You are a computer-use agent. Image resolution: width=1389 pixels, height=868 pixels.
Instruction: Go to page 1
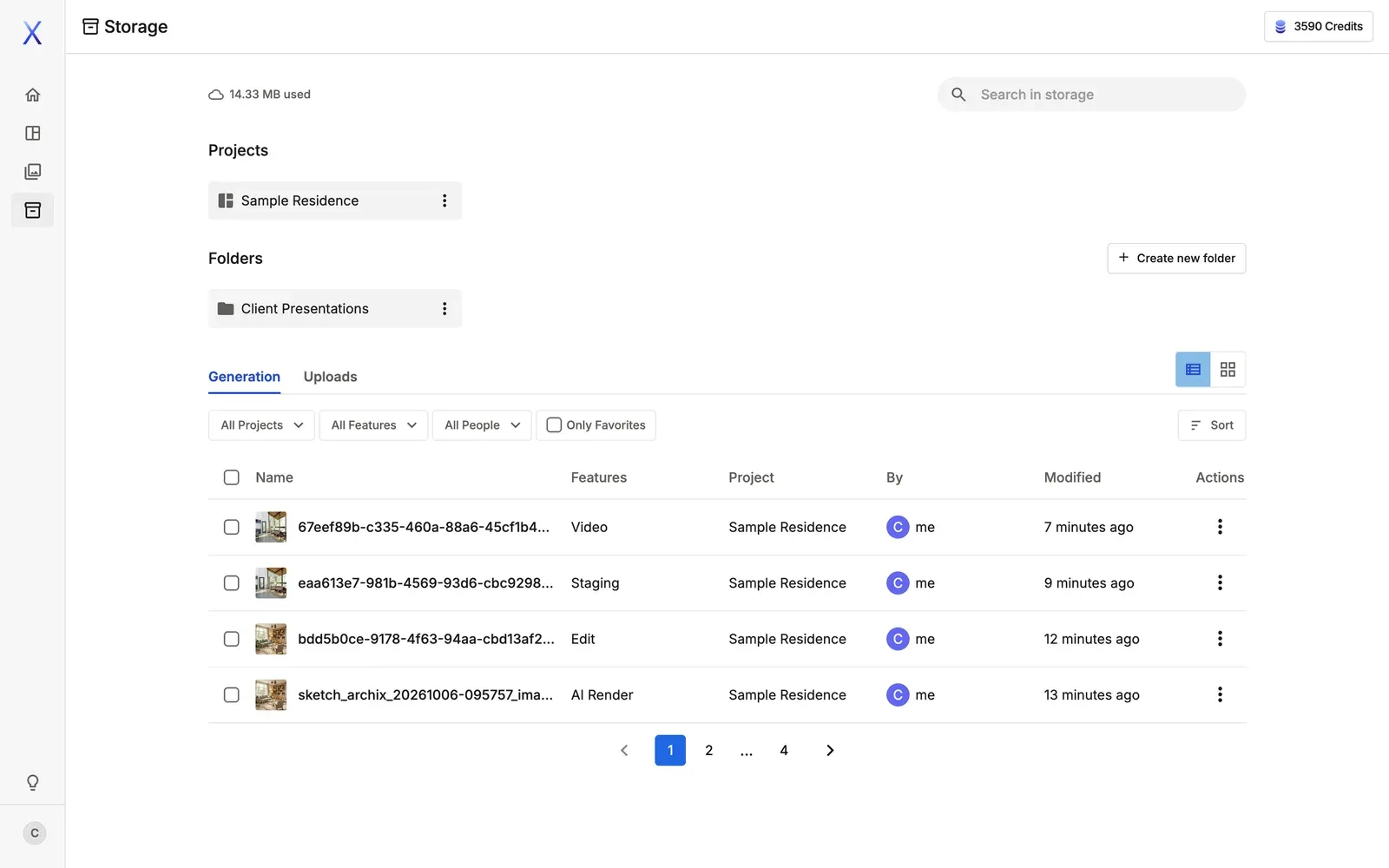tap(670, 750)
